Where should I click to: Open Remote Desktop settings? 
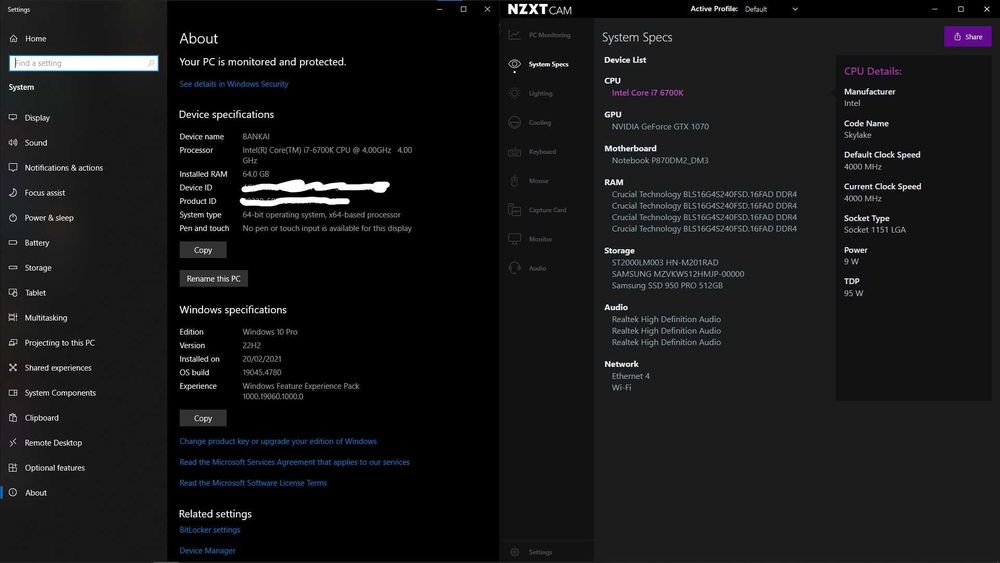click(53, 442)
